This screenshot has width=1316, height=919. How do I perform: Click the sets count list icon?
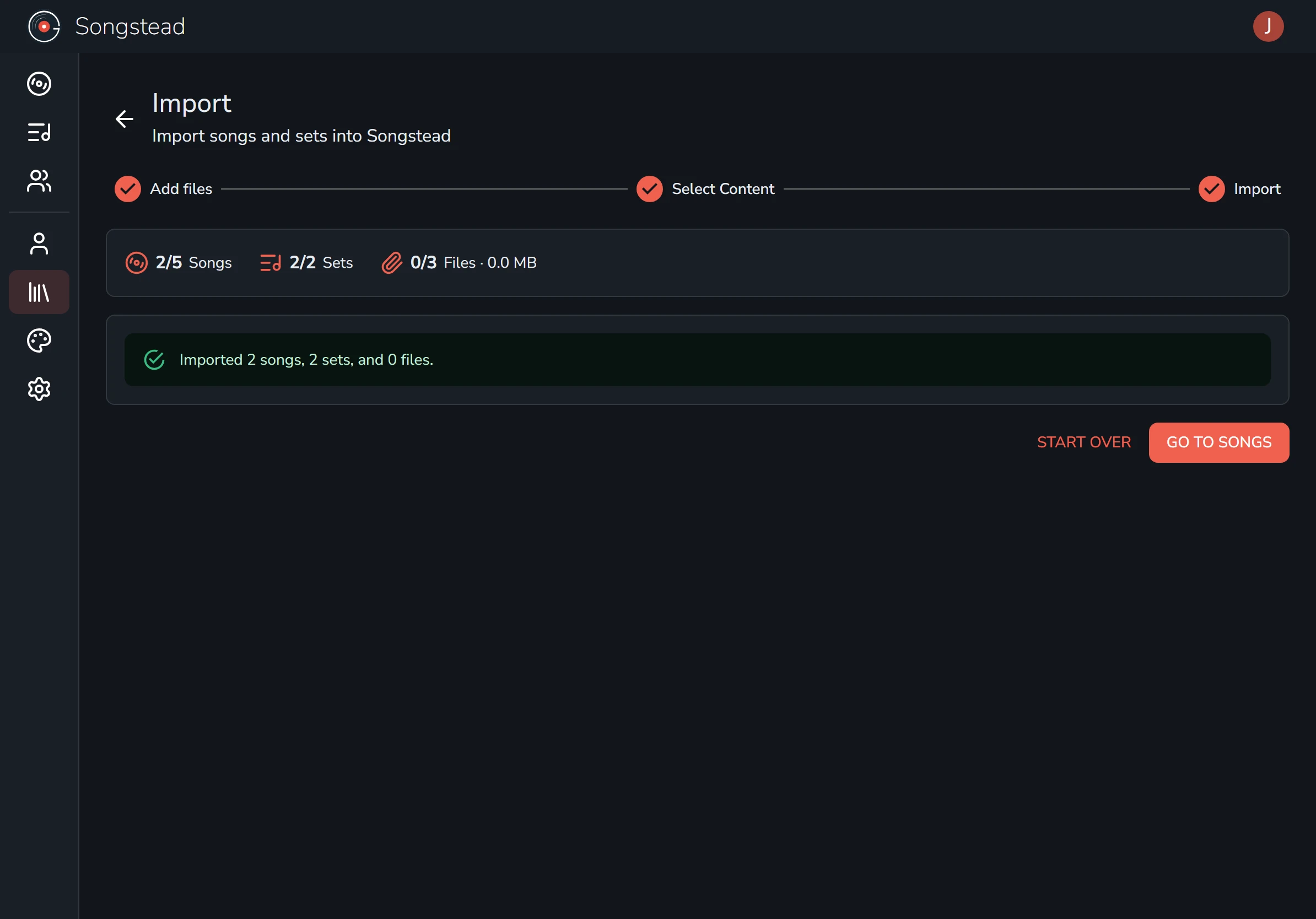271,263
